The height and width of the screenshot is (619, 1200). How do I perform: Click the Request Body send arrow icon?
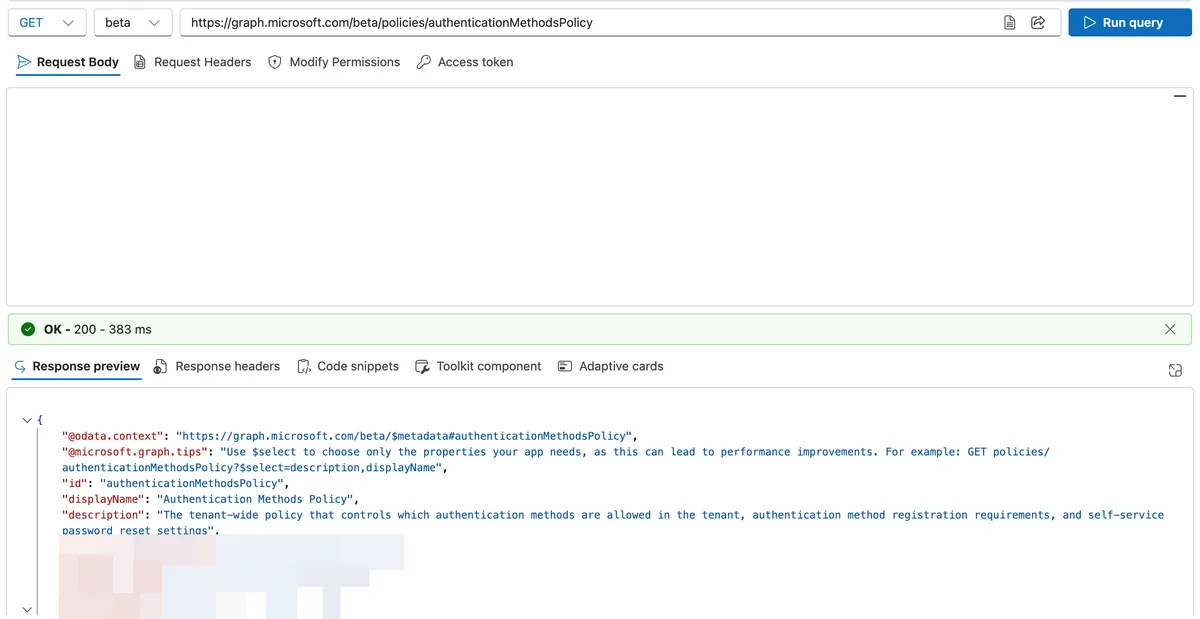click(24, 62)
